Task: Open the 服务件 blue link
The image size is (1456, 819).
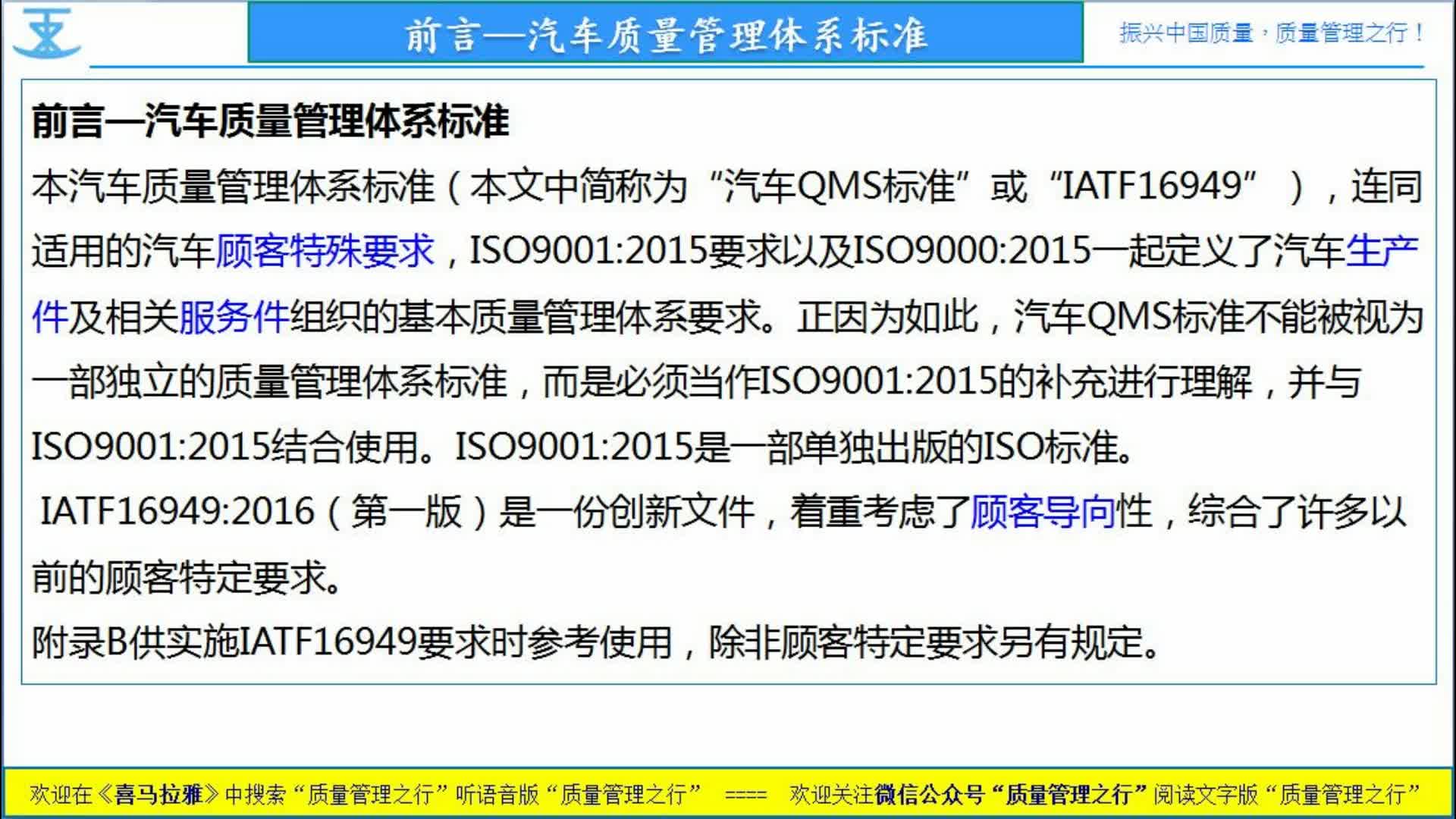Action: [234, 316]
